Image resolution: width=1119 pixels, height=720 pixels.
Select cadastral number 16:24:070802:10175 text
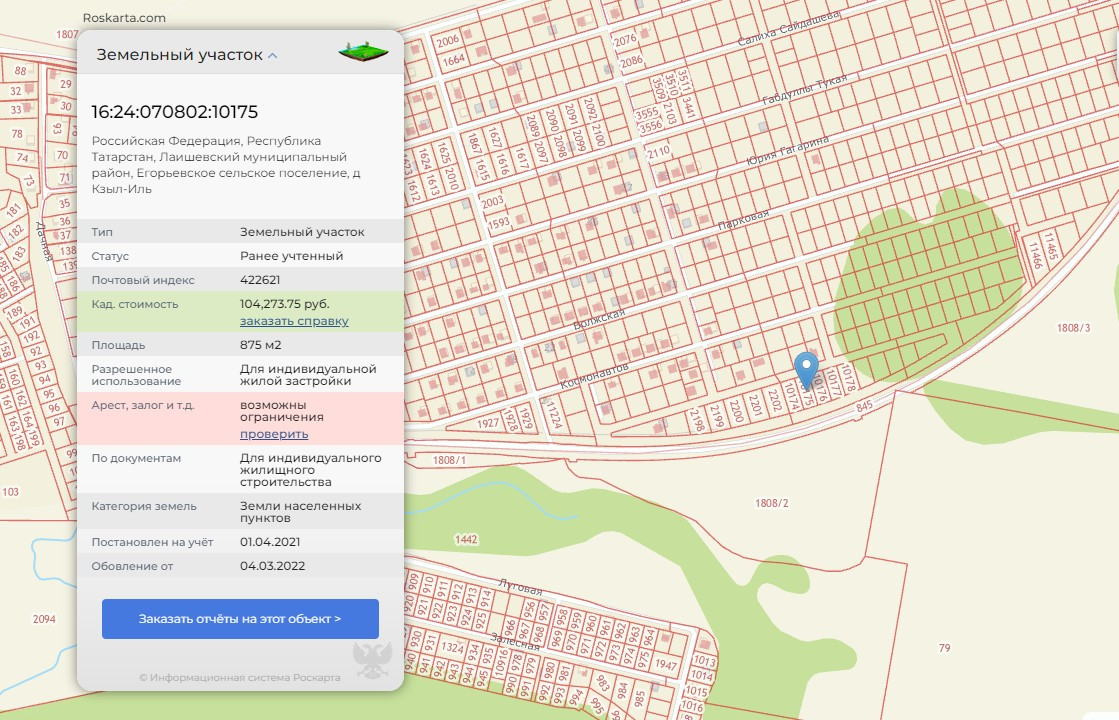coord(175,111)
